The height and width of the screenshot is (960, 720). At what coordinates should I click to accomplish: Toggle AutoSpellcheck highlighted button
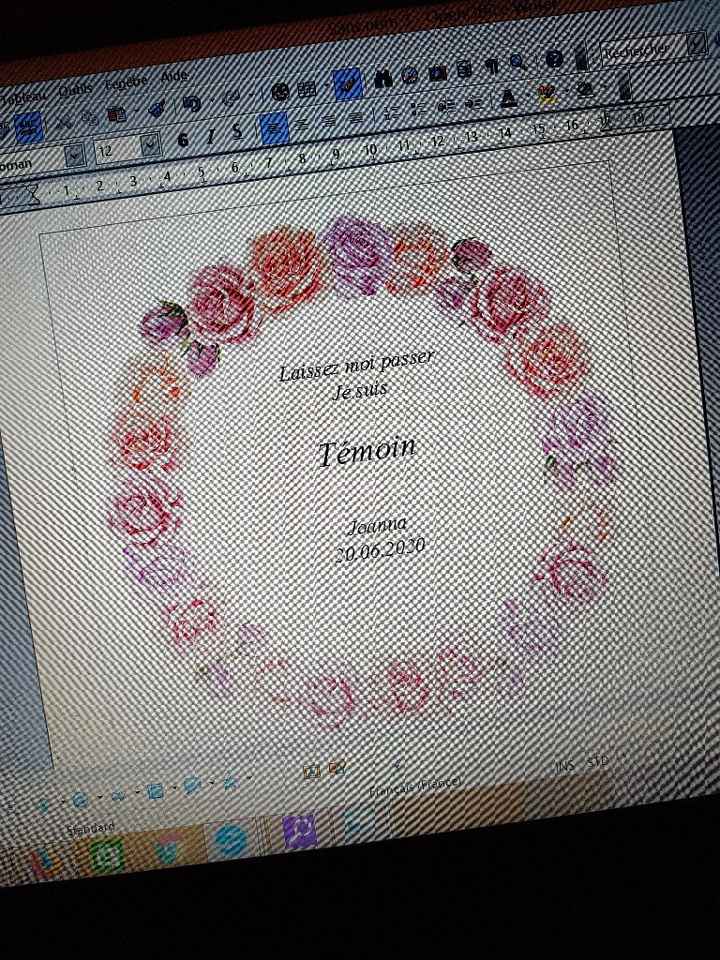coord(28,127)
